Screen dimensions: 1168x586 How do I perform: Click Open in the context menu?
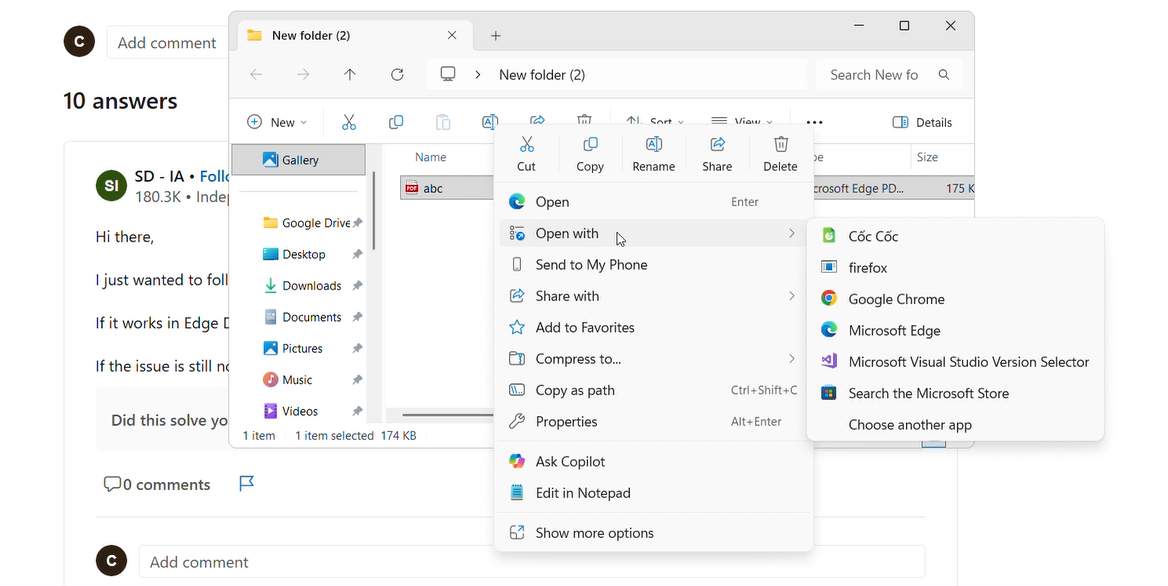pyautogui.click(x=653, y=202)
